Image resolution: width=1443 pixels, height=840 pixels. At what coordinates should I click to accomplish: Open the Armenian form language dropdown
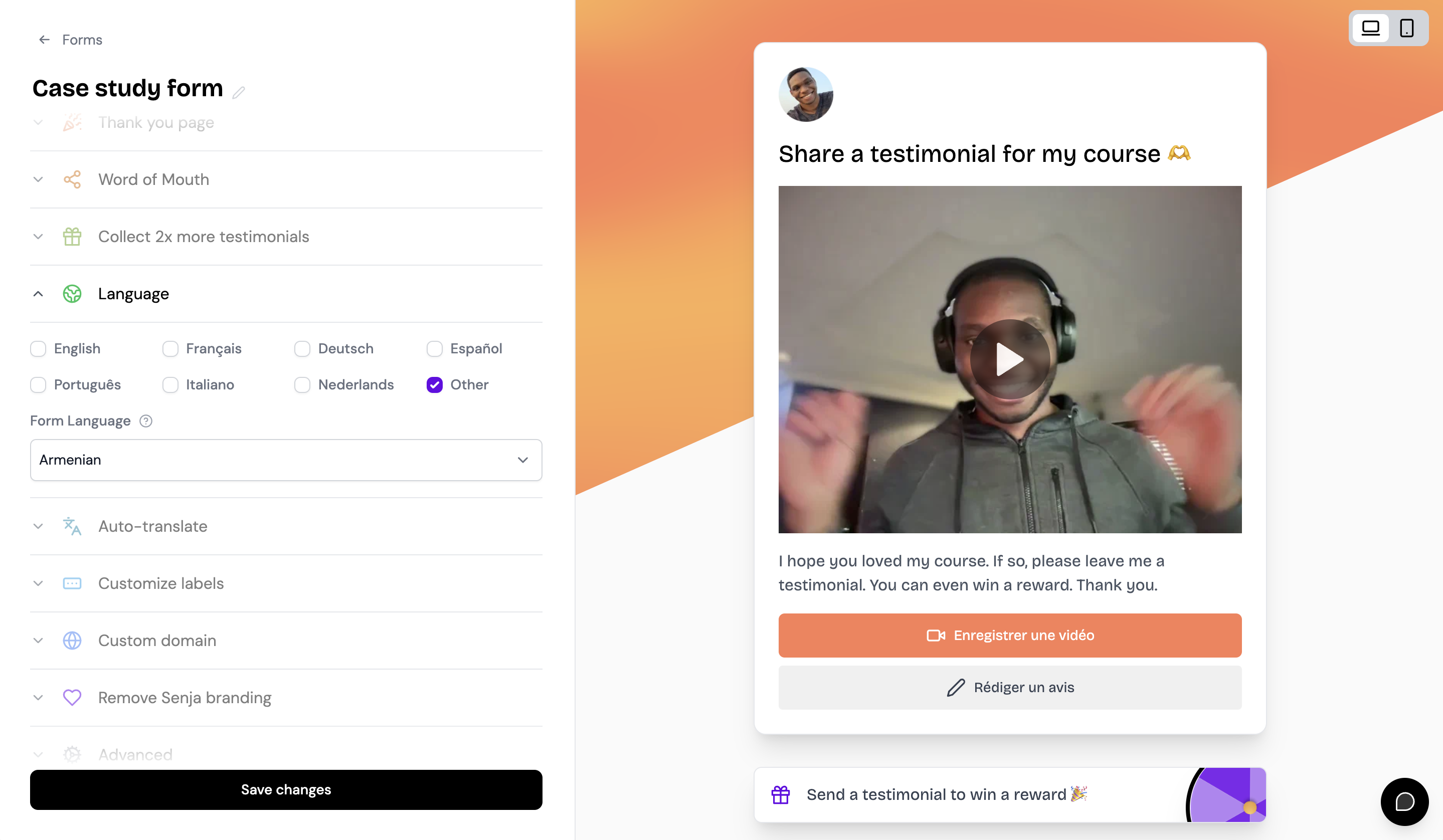(x=286, y=460)
